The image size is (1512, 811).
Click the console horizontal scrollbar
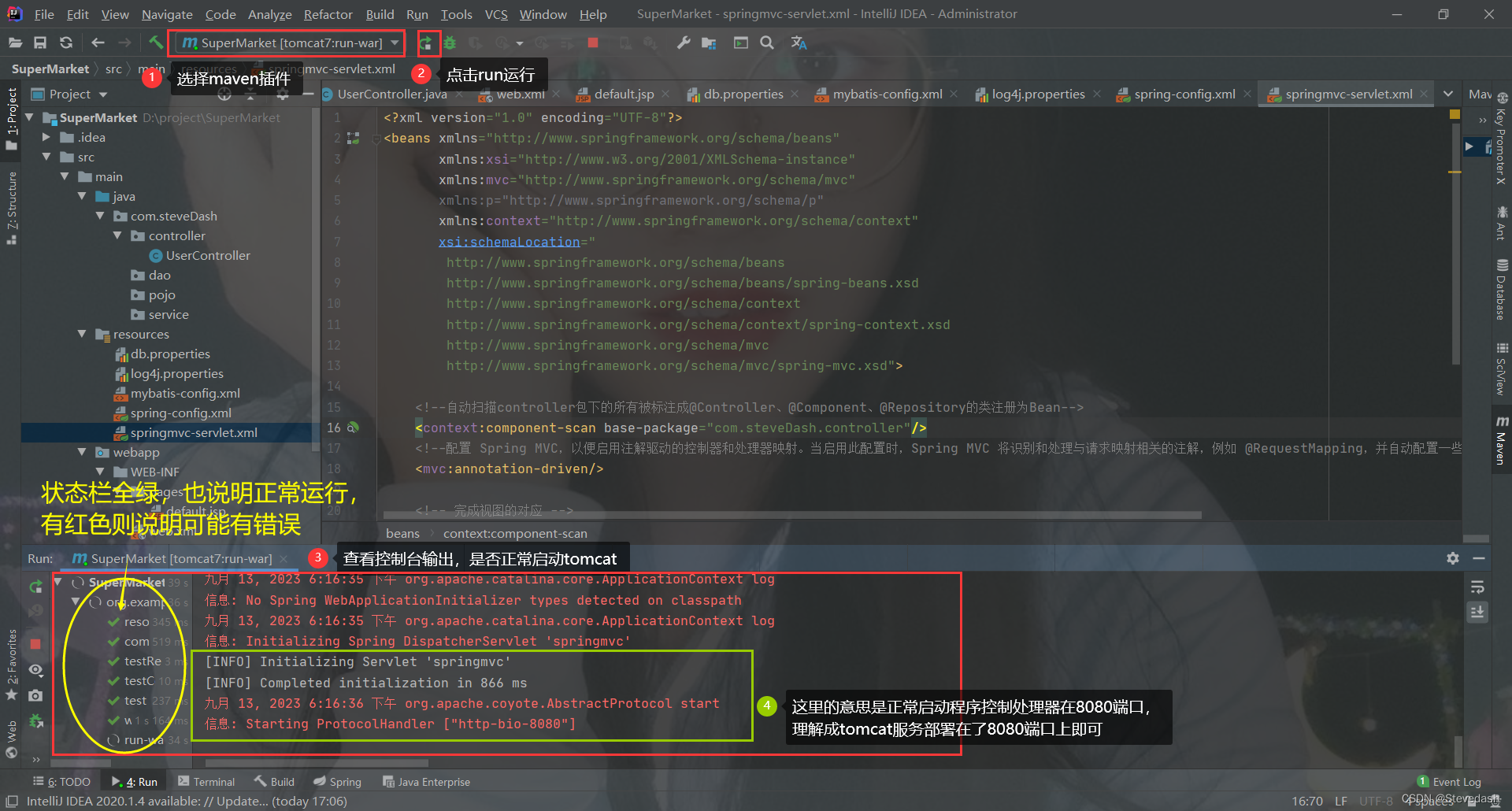point(317,763)
